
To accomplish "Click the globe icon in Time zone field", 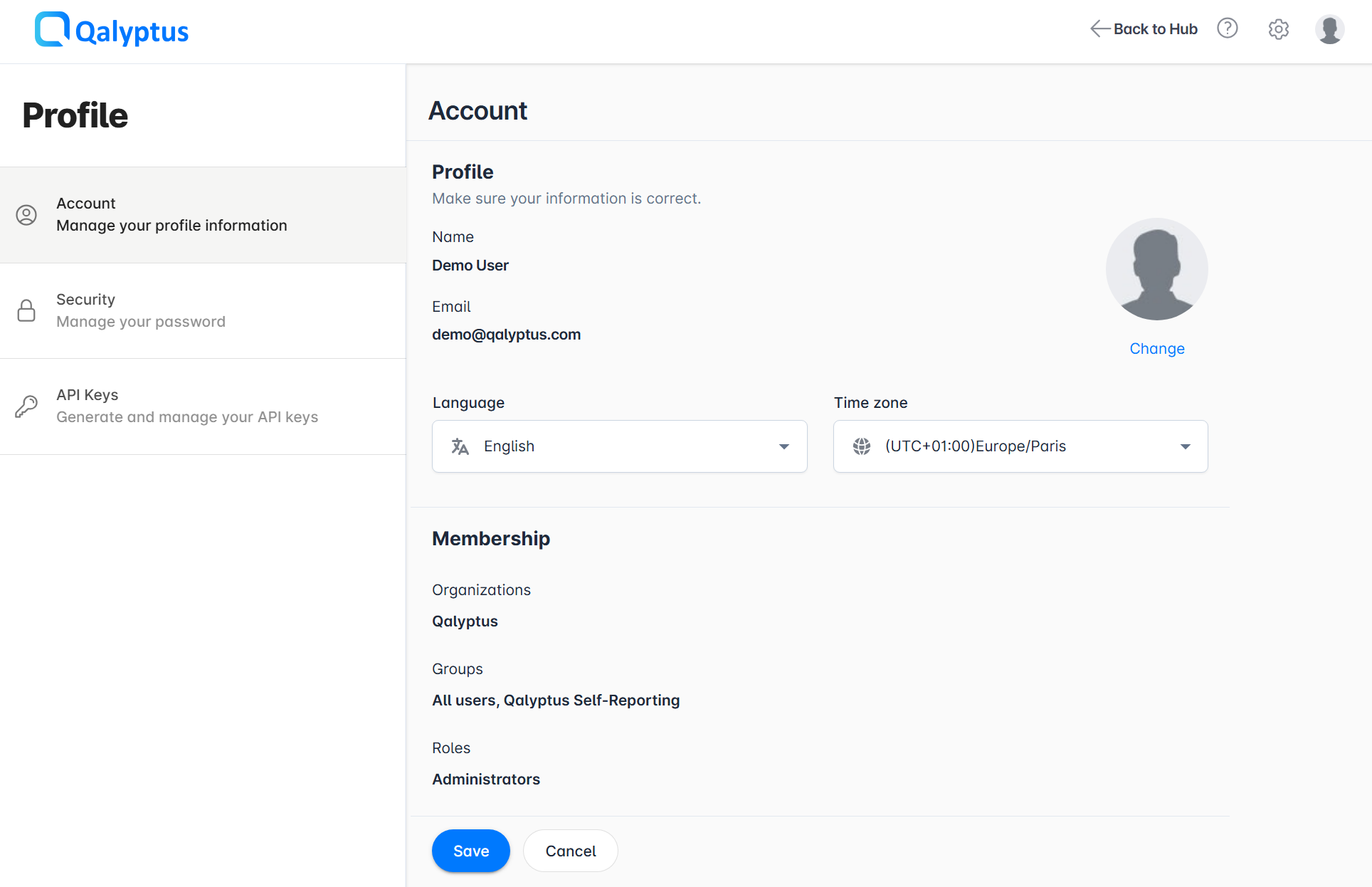I will pos(862,446).
